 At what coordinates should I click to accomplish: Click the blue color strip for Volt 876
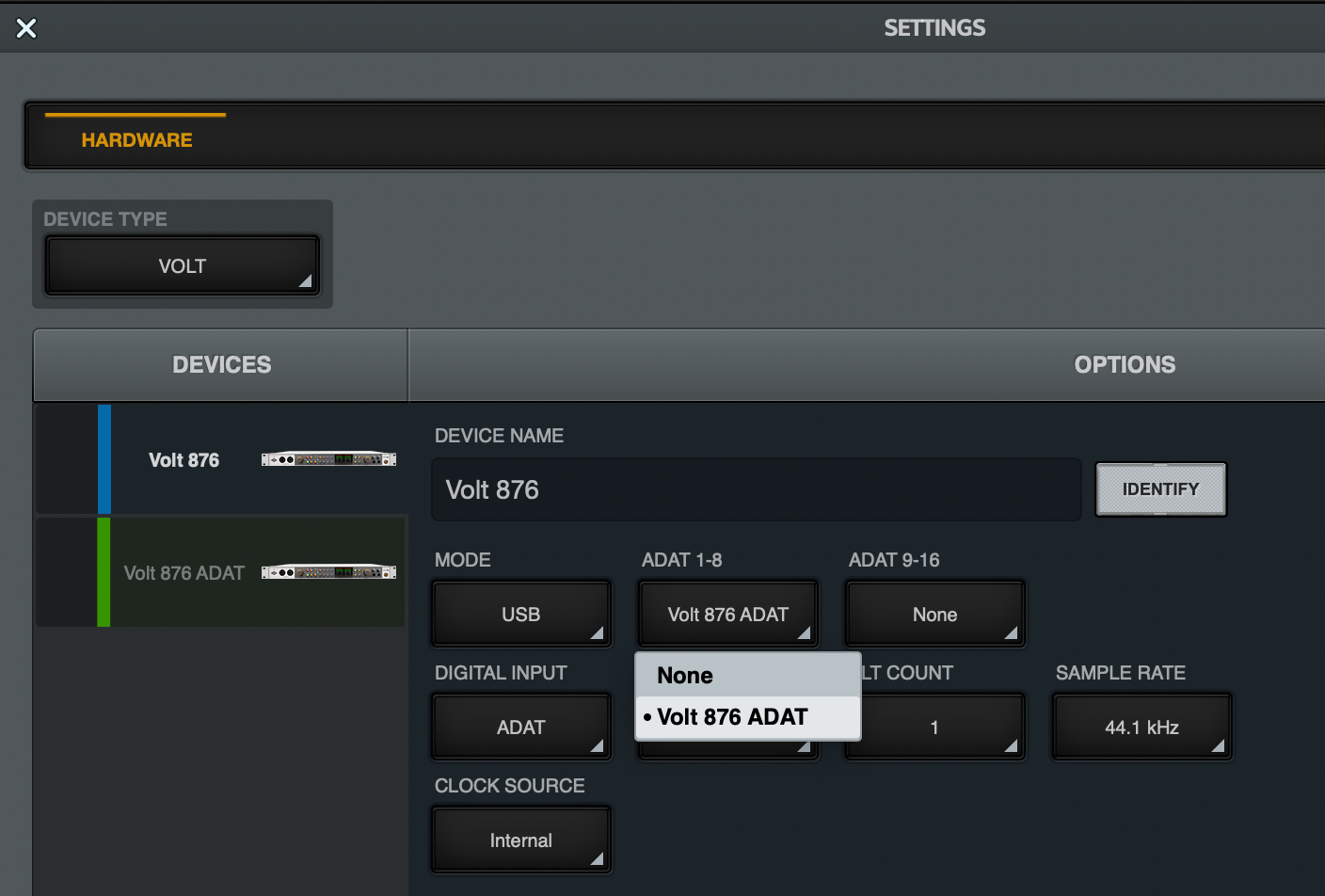104,459
